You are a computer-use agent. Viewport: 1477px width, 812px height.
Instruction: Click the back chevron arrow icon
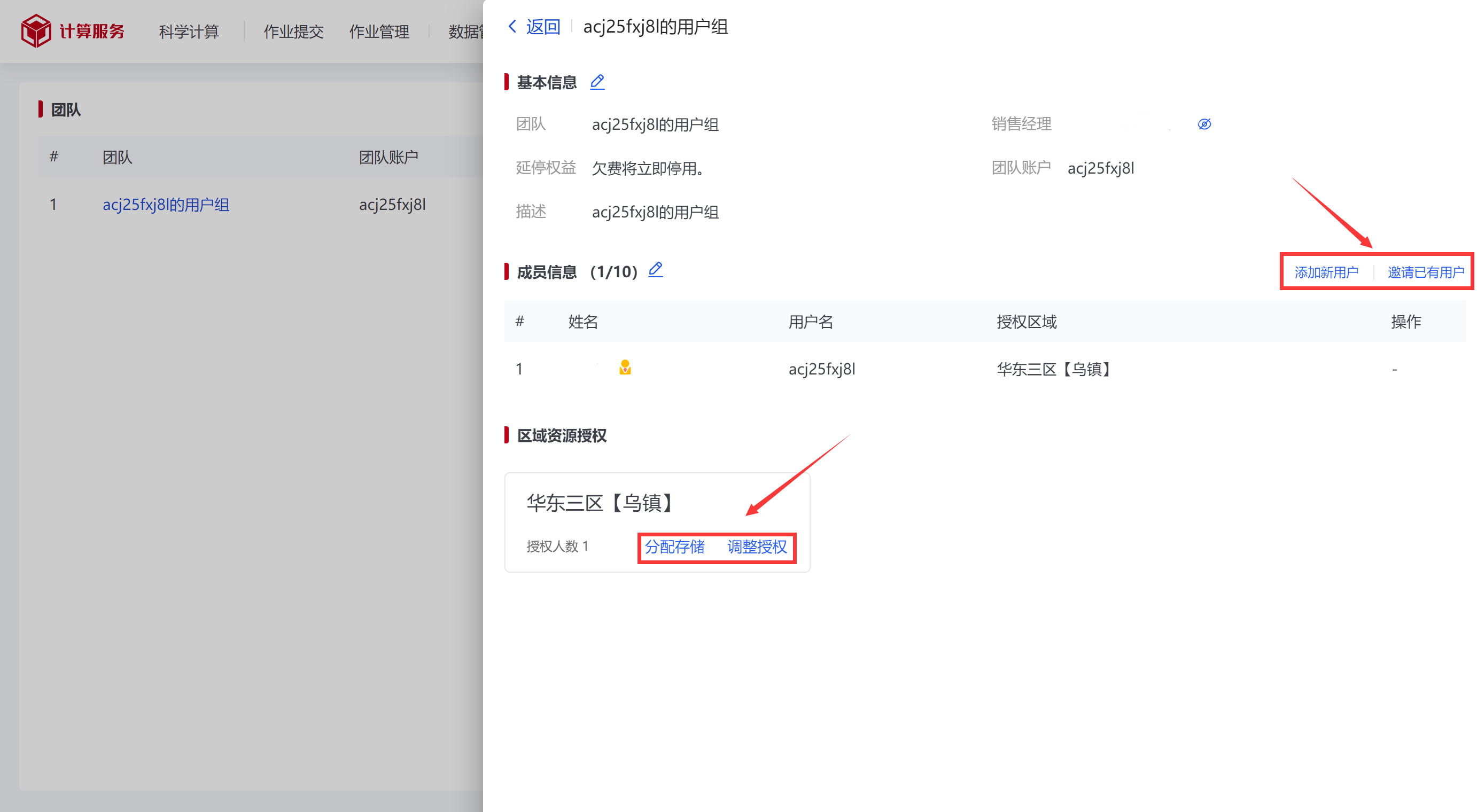pos(512,26)
